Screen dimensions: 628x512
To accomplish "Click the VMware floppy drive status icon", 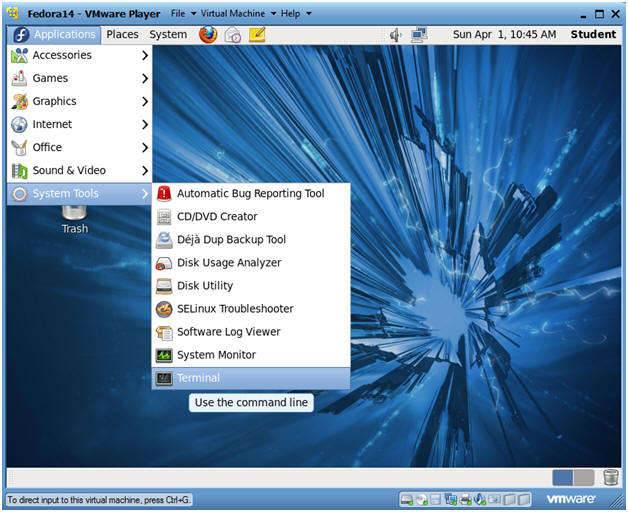I will [x=435, y=500].
